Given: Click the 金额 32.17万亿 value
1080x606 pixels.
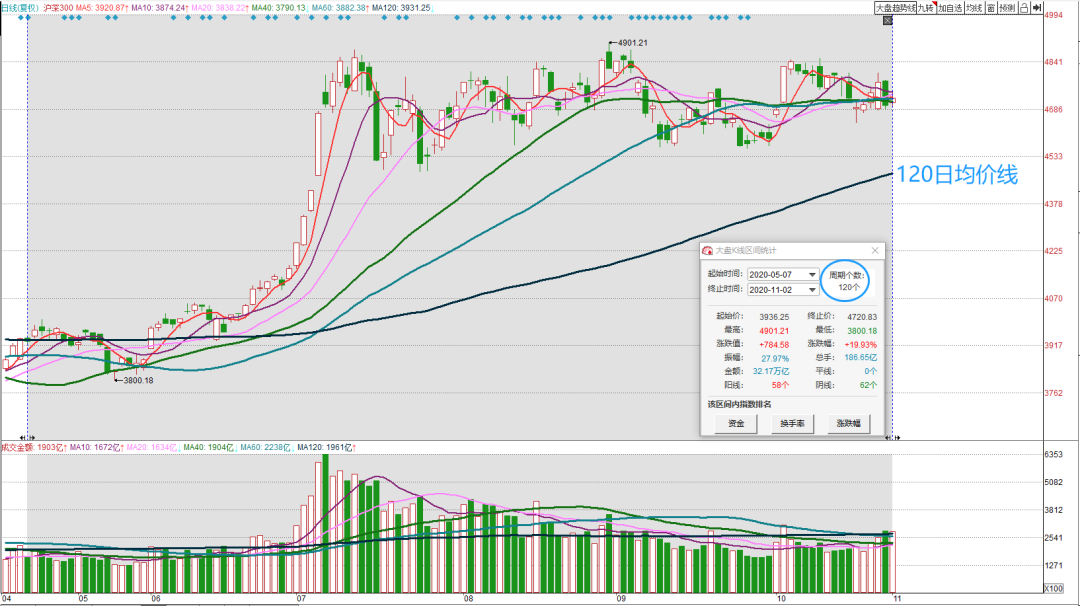Looking at the screenshot, I should coord(771,371).
